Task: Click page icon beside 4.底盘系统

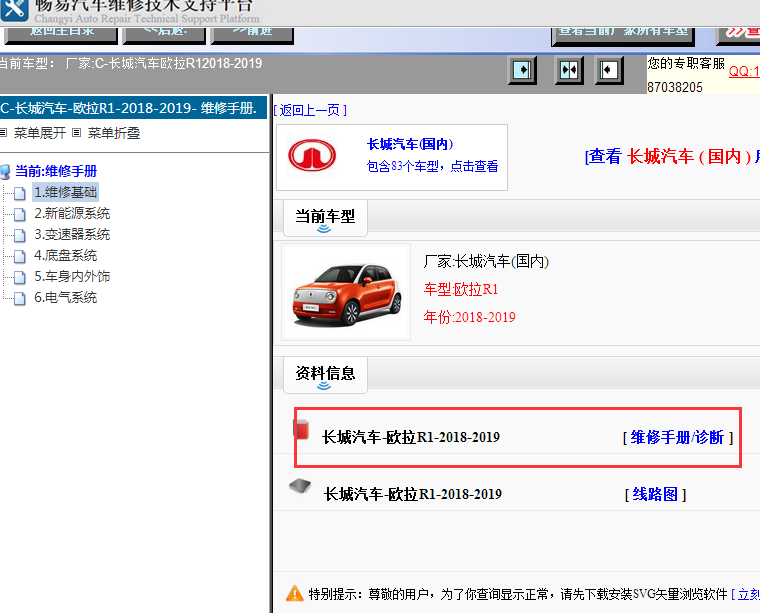Action: pyautogui.click(x=19, y=256)
